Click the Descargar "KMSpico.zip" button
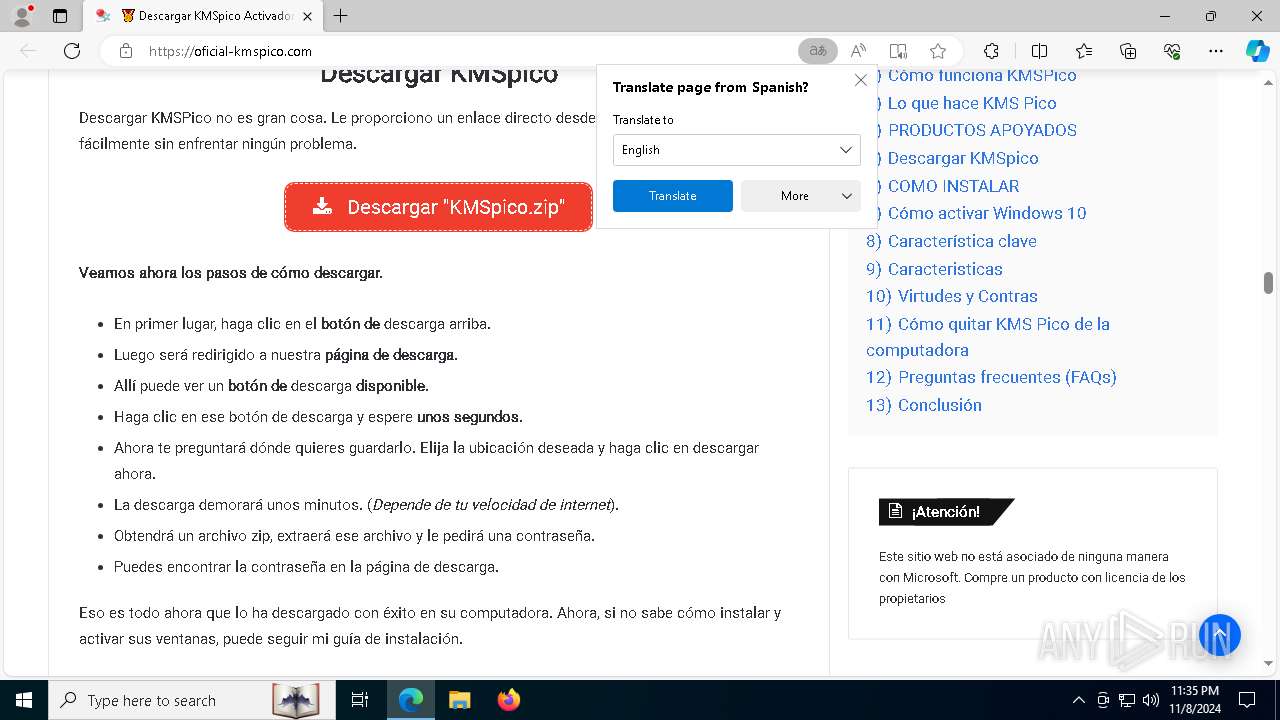This screenshot has height=720, width=1280. tap(439, 207)
